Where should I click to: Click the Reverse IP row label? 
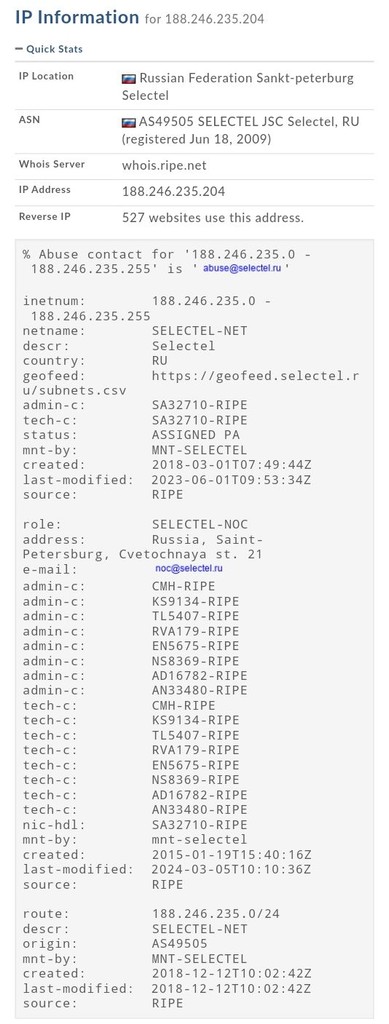tap(45, 216)
